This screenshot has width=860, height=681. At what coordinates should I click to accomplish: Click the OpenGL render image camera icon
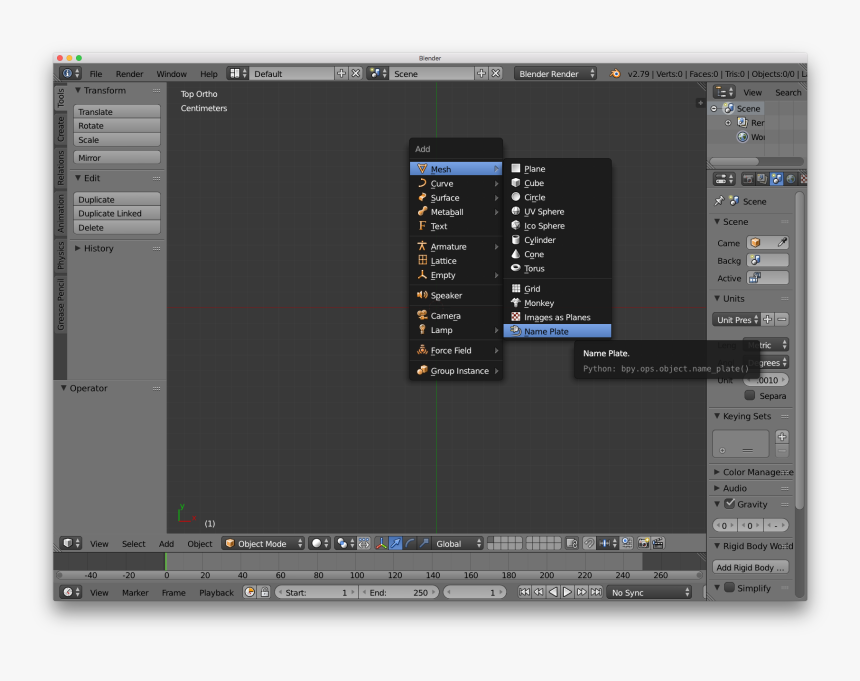point(643,543)
